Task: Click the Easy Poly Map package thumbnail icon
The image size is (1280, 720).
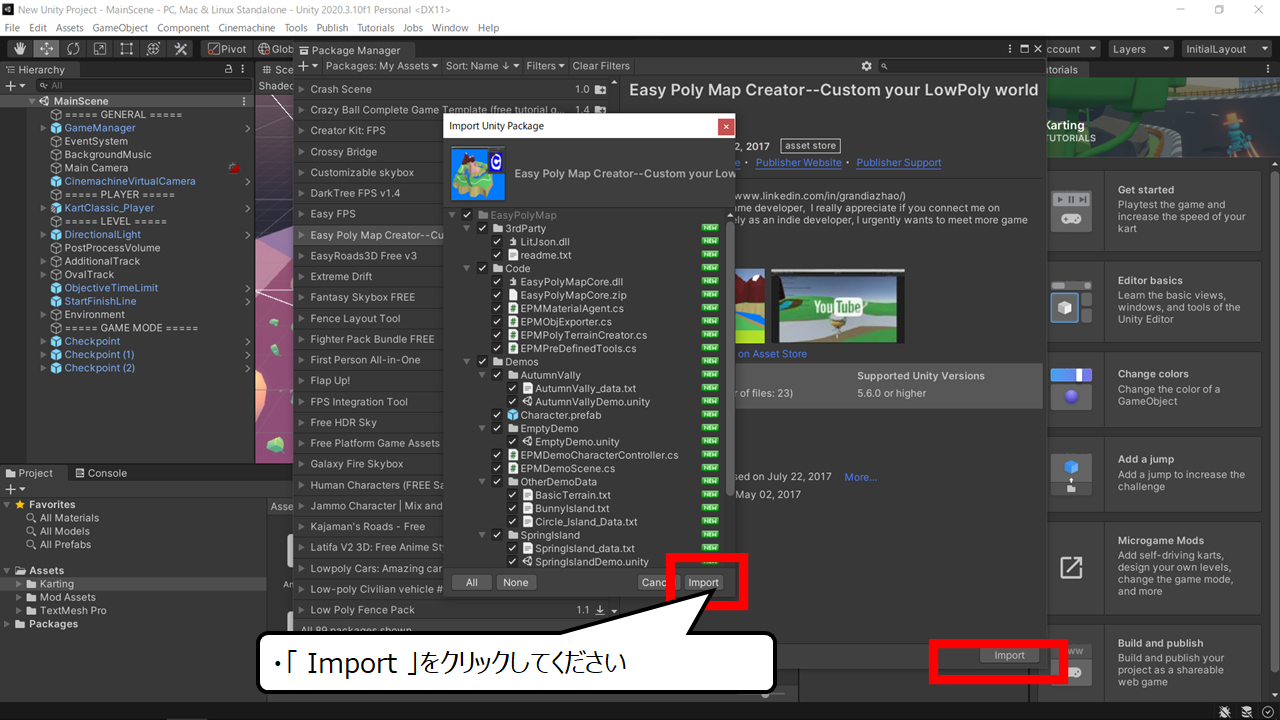Action: [478, 173]
